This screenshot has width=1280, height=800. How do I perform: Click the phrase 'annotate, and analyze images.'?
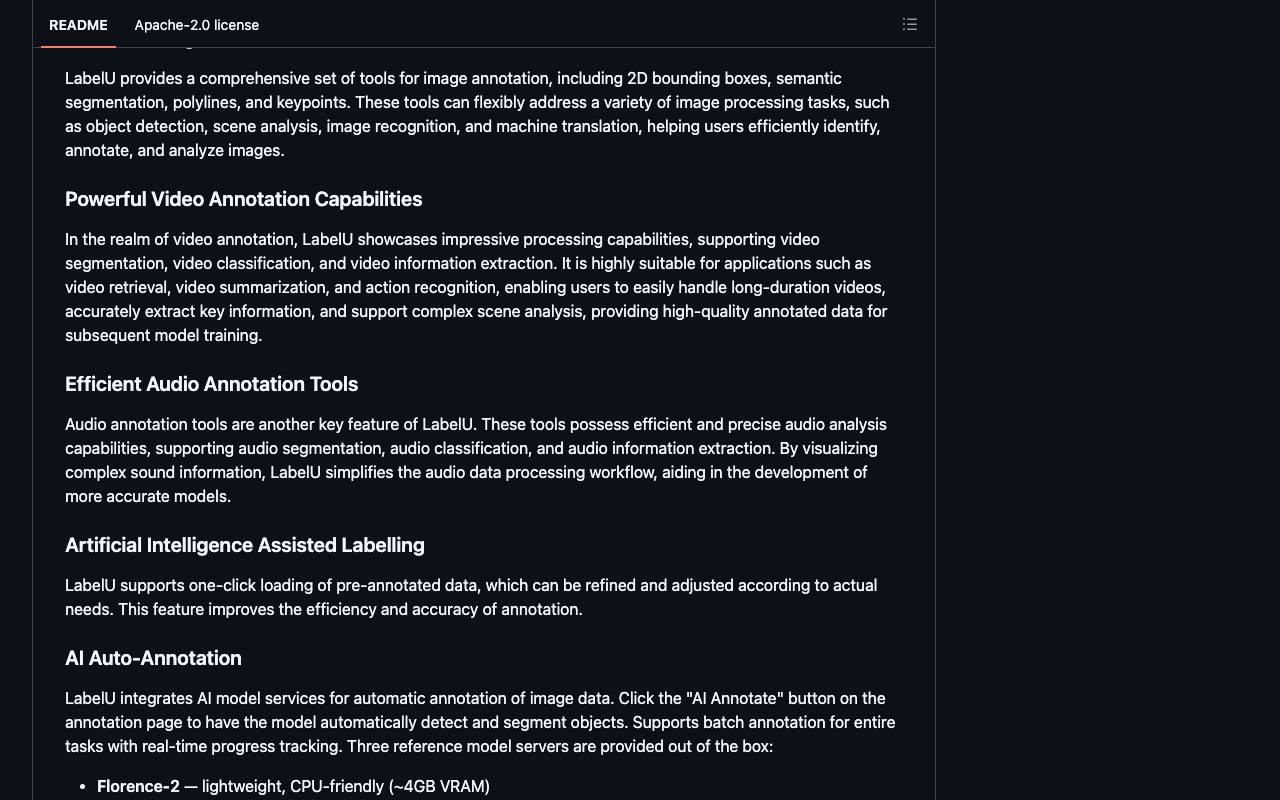175,150
